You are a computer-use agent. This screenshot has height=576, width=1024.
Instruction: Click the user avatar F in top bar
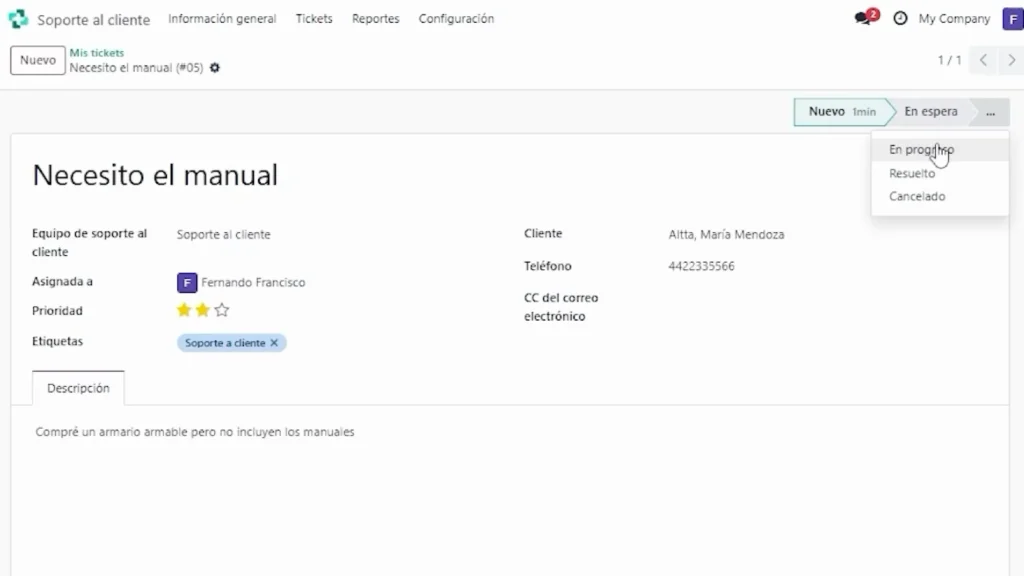tap(1012, 19)
